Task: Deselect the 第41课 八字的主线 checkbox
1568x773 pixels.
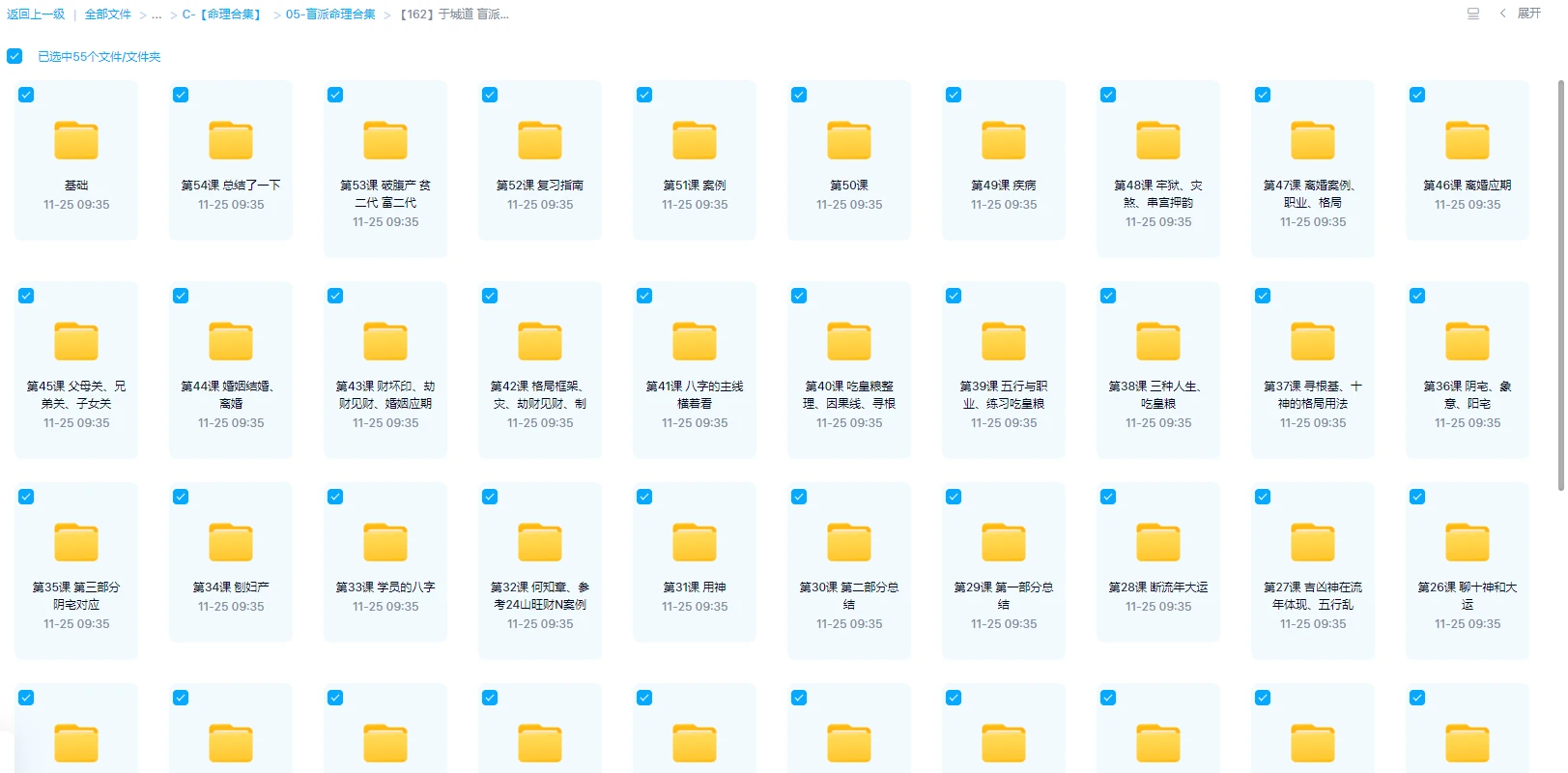Action: pos(644,296)
